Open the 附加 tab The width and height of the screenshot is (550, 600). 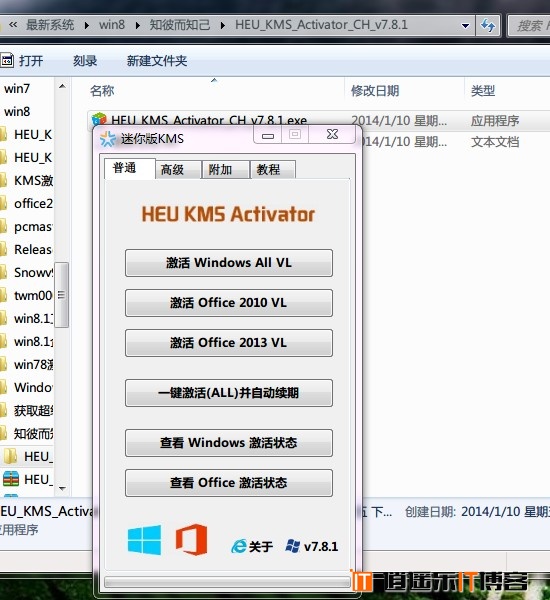click(225, 169)
